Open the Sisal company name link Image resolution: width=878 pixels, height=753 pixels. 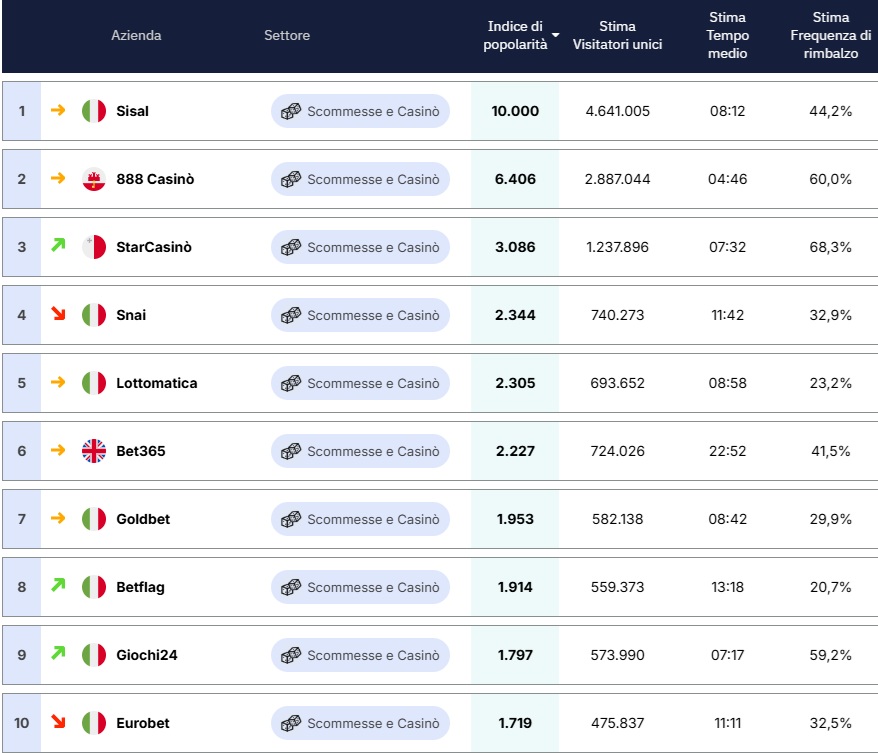click(133, 111)
